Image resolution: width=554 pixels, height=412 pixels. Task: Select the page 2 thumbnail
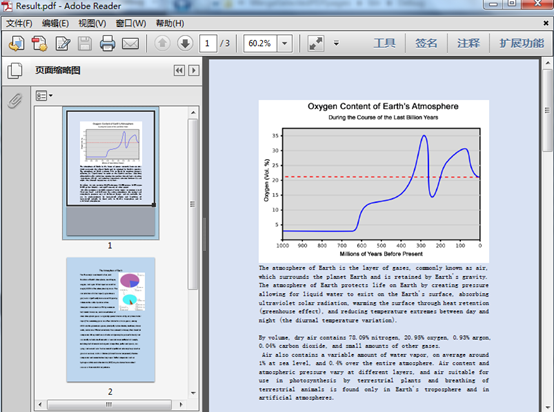tap(110, 320)
